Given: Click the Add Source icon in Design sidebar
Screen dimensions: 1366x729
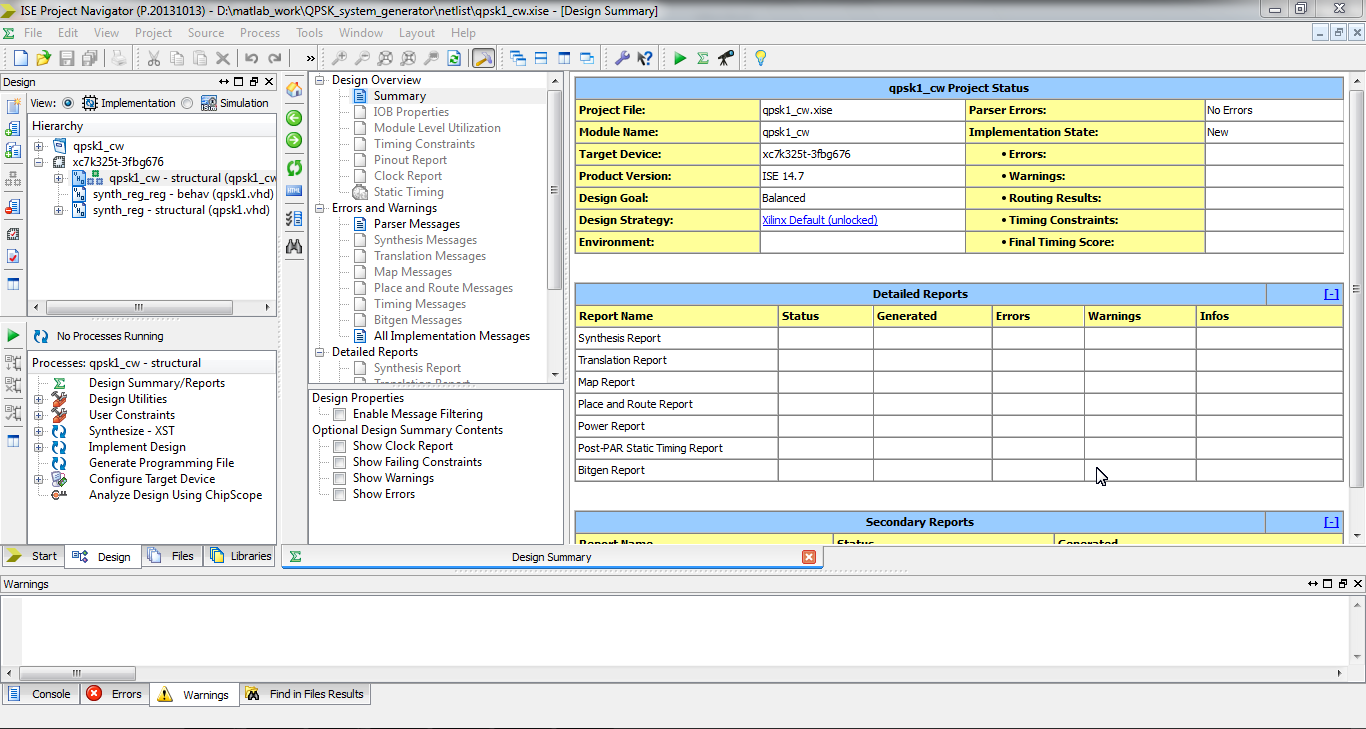Looking at the screenshot, I should (x=13, y=129).
